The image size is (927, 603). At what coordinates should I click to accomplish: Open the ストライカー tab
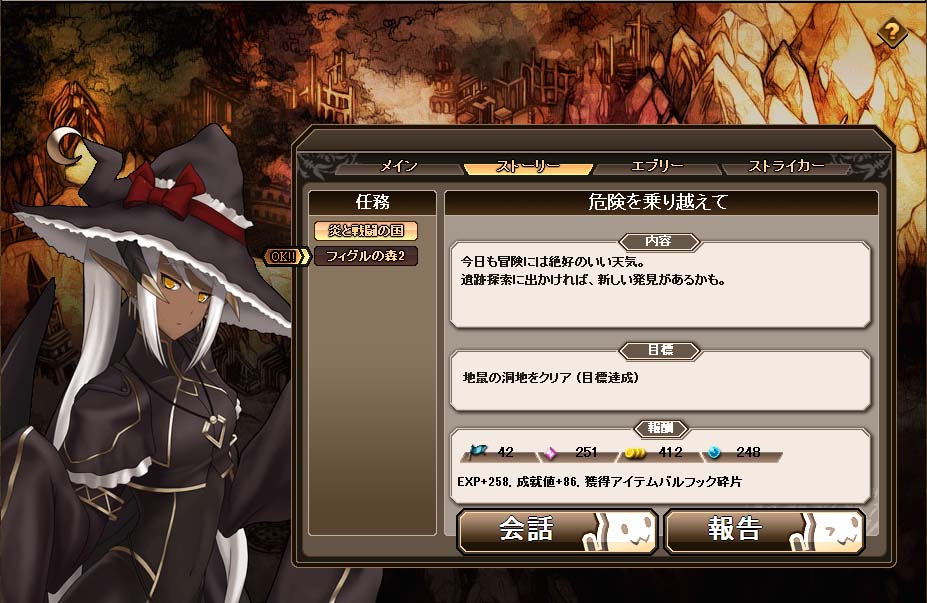786,166
